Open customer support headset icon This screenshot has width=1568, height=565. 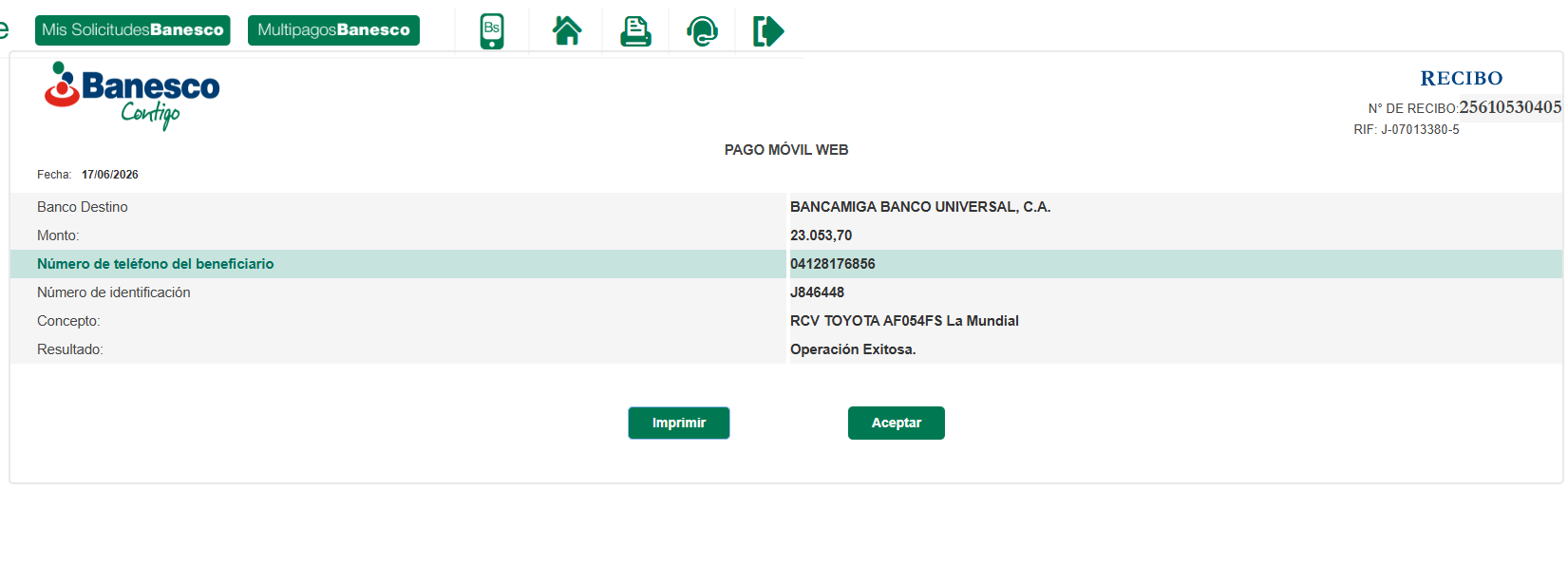[x=702, y=31]
